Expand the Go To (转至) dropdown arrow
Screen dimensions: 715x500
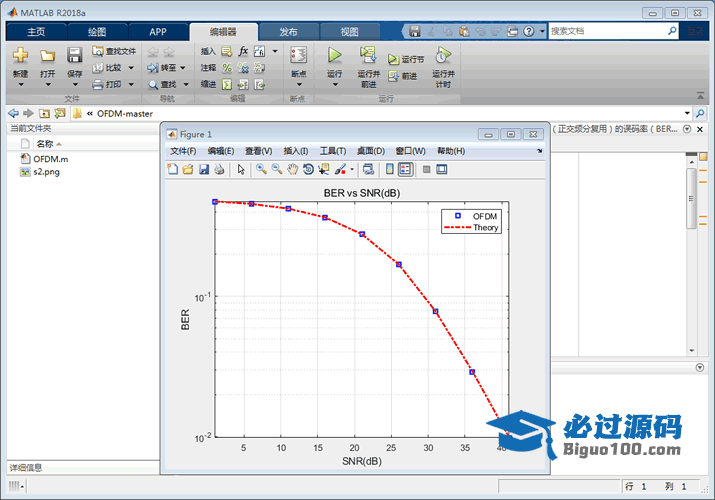pyautogui.click(x=183, y=68)
